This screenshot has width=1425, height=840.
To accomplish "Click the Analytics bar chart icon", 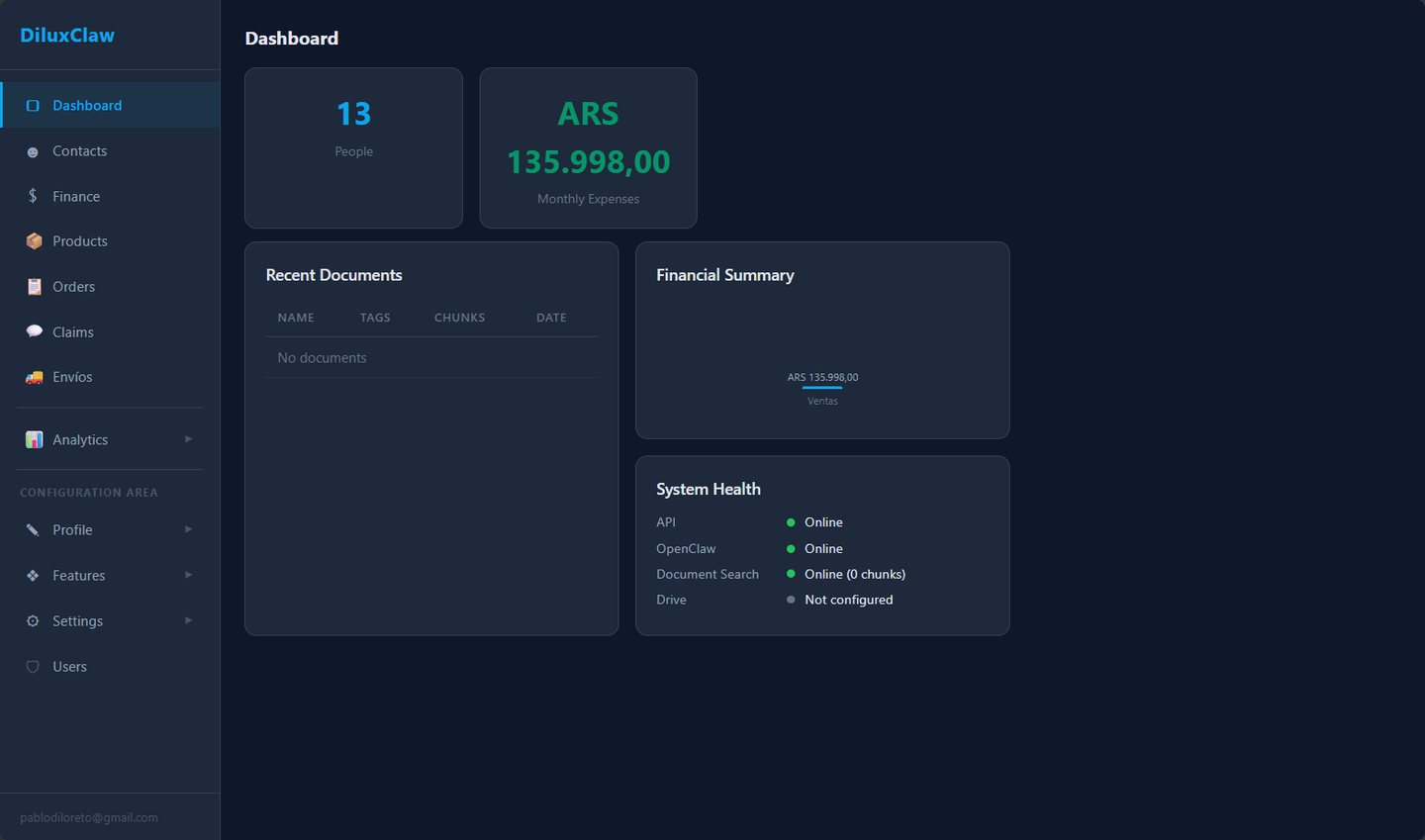I will (34, 439).
